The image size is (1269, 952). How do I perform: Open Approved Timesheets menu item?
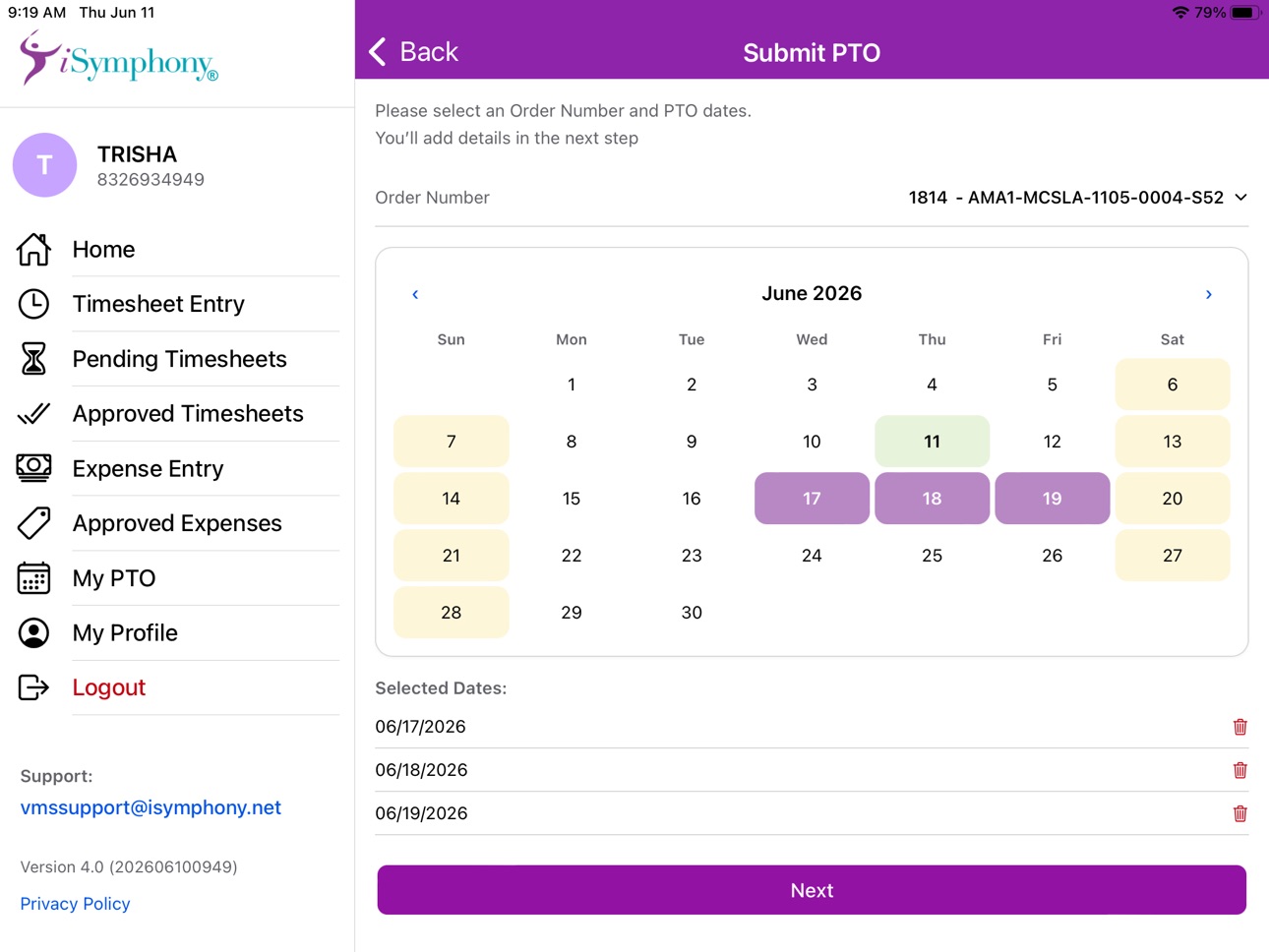tap(188, 414)
